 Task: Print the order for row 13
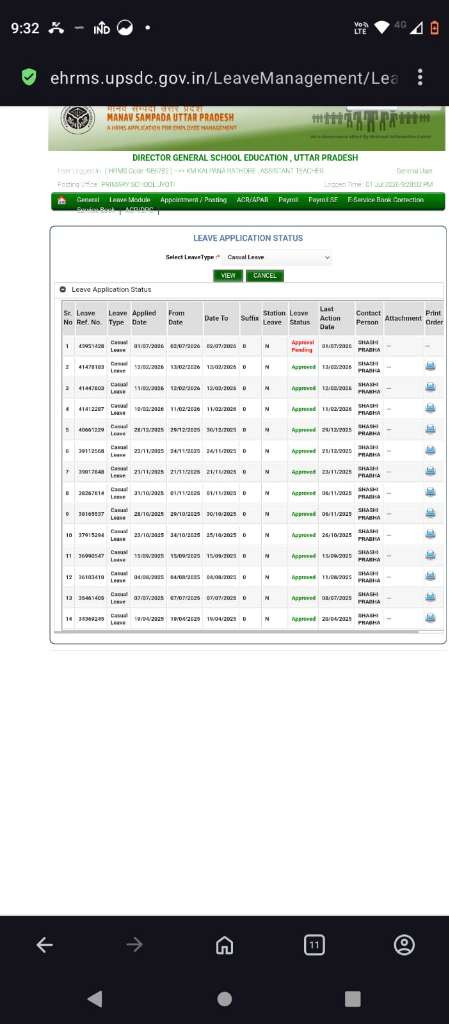click(x=430, y=597)
